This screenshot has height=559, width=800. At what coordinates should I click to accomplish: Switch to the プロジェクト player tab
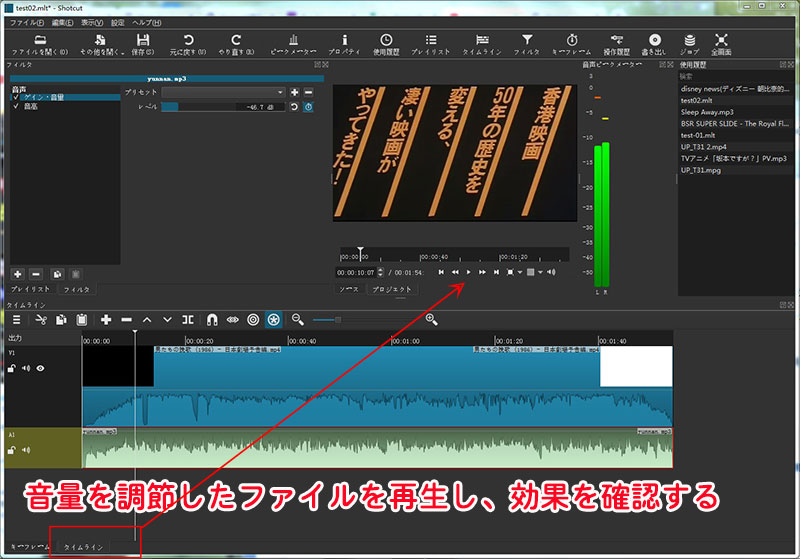coord(392,289)
